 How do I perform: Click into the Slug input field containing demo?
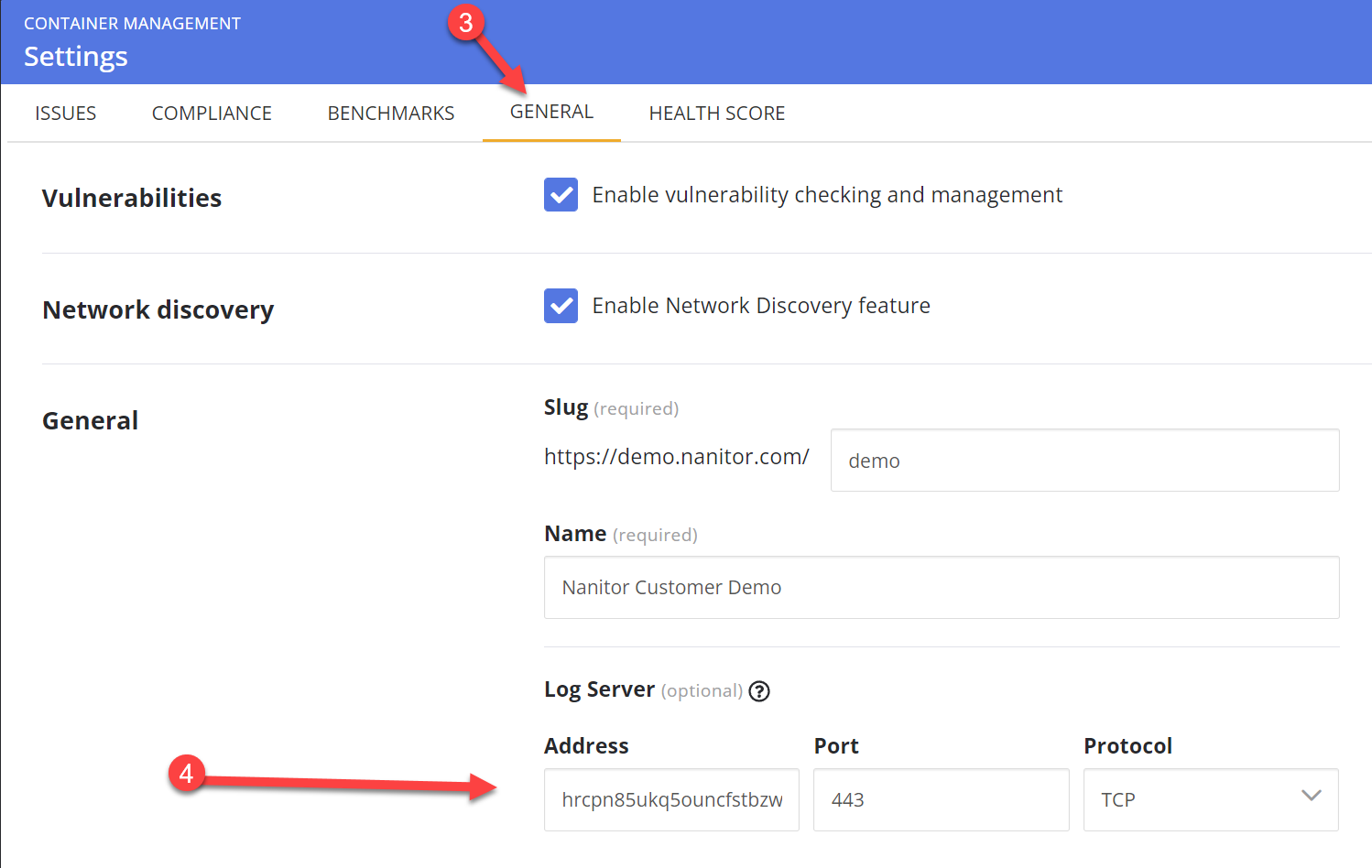click(1084, 461)
